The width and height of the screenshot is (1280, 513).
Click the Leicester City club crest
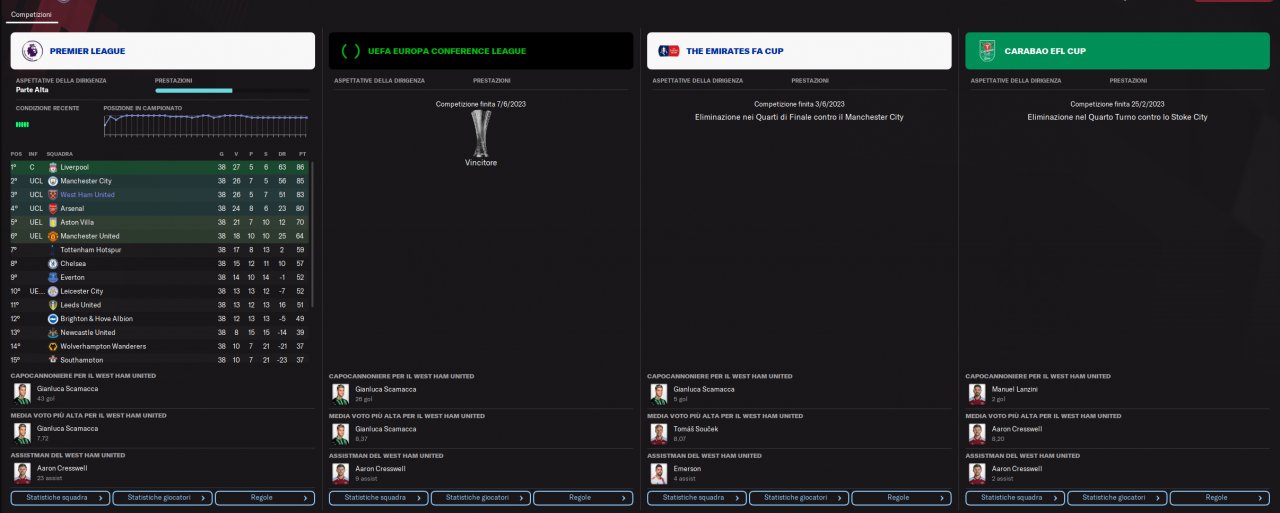(x=53, y=291)
